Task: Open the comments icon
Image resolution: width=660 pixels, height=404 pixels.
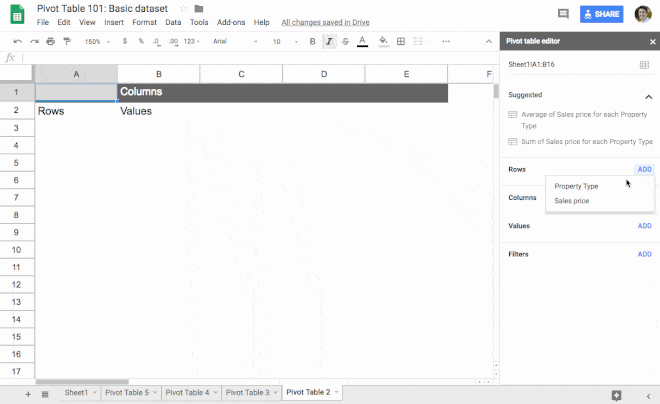Action: pos(563,14)
